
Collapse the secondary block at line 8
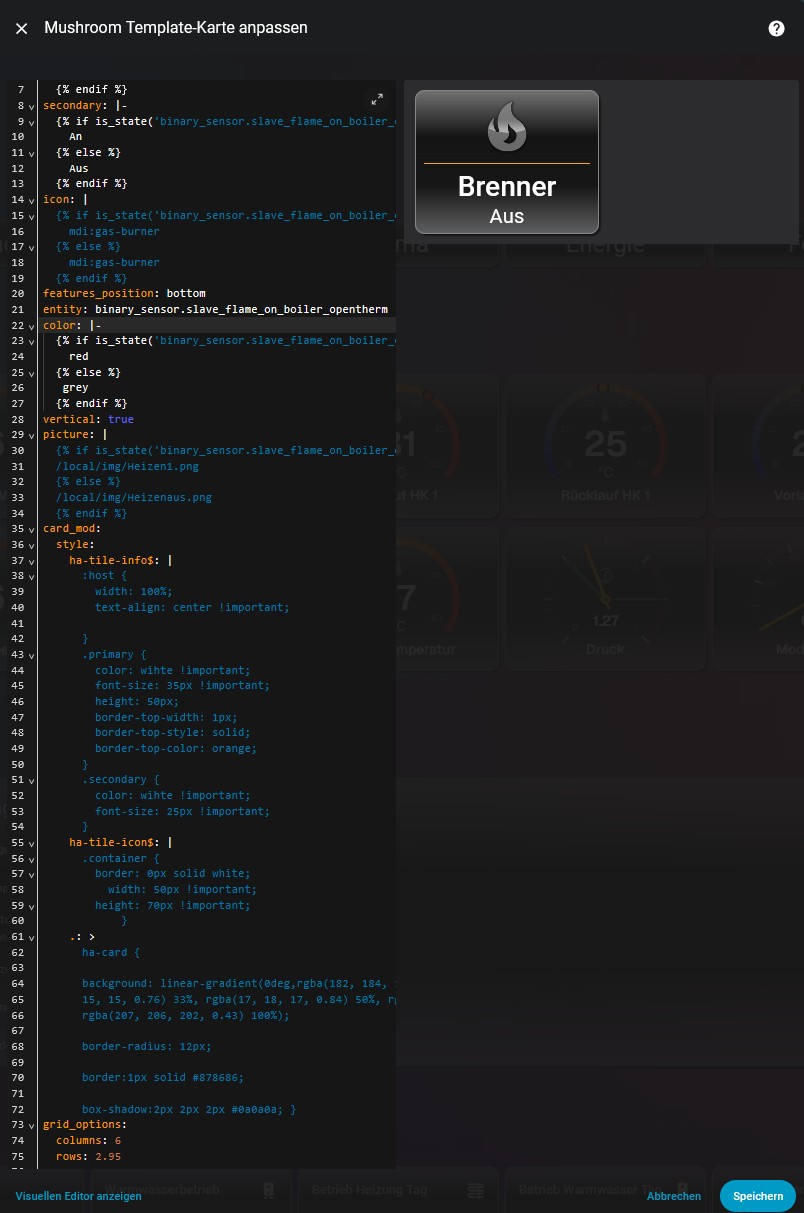[x=32, y=106]
